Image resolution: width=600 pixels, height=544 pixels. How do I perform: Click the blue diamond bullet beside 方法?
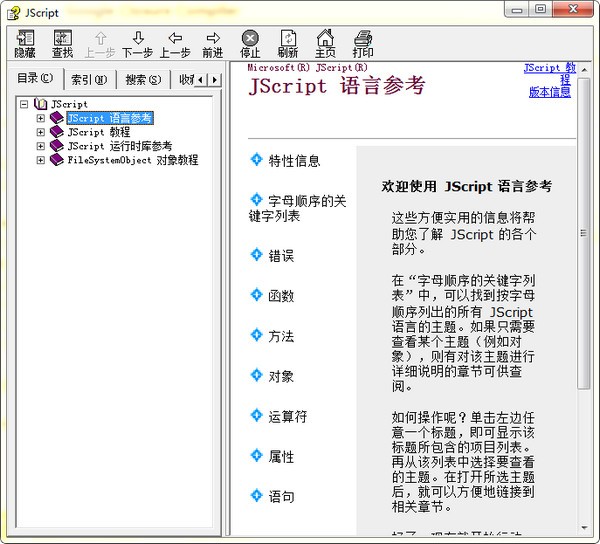pos(256,335)
